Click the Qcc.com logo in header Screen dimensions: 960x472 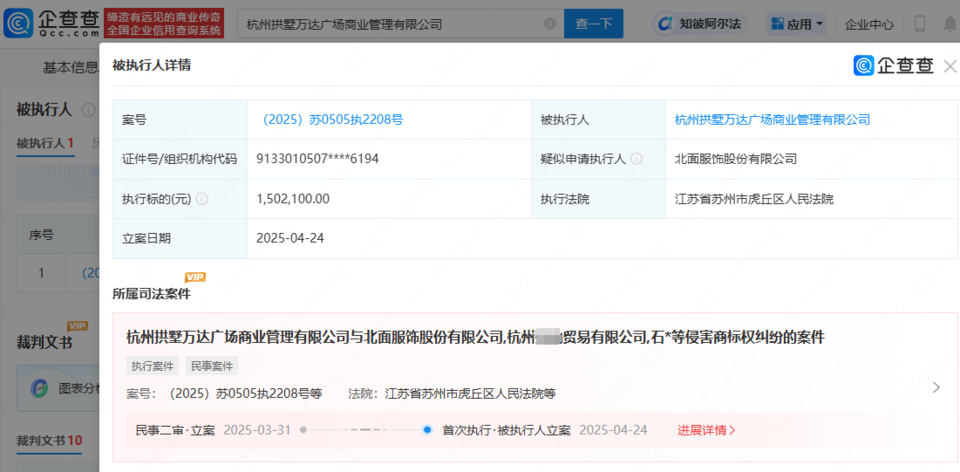coord(51,23)
